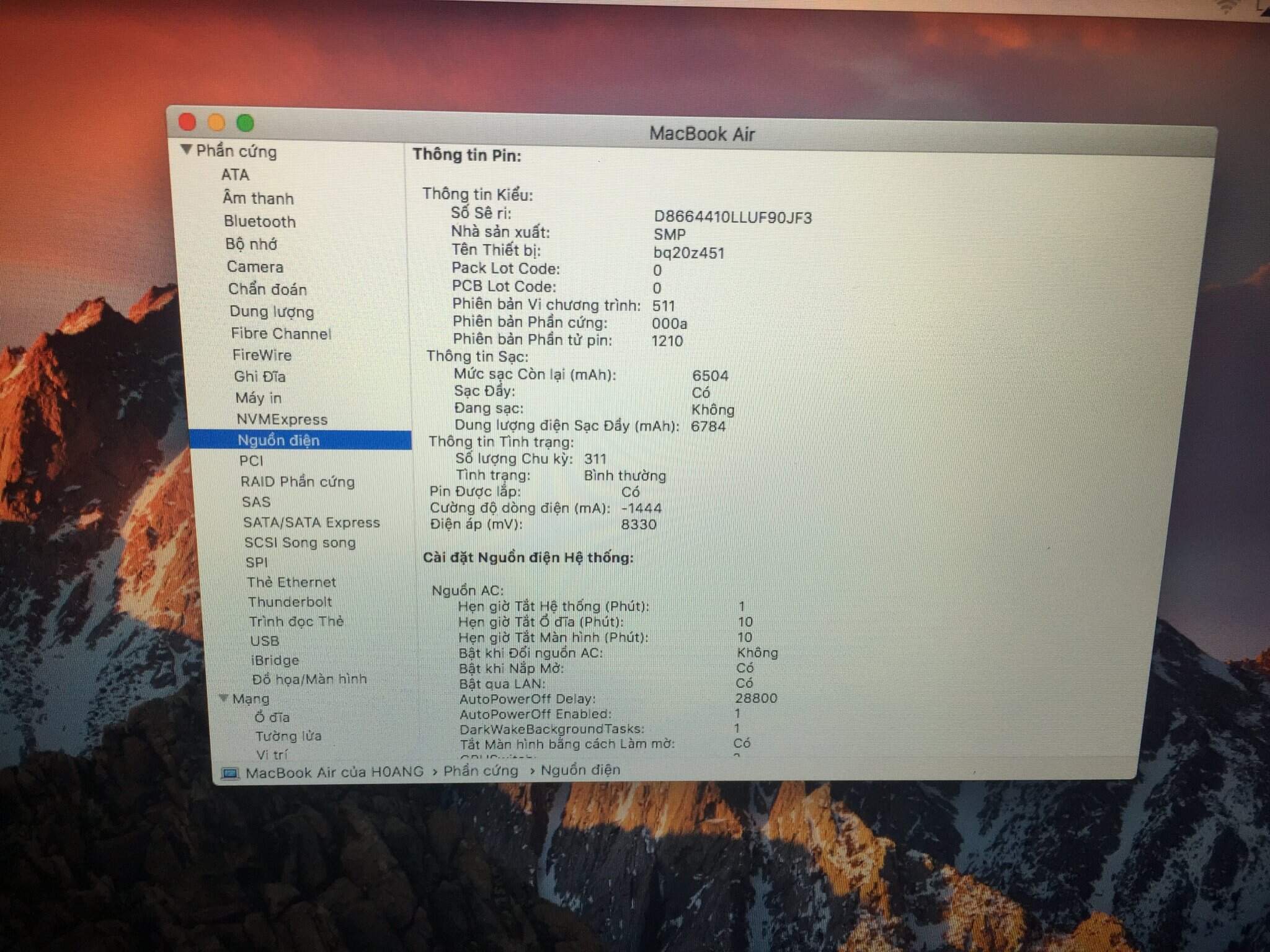The height and width of the screenshot is (952, 1270).
Task: Click Phần cứng in the bottom path bar
Action: point(481,770)
